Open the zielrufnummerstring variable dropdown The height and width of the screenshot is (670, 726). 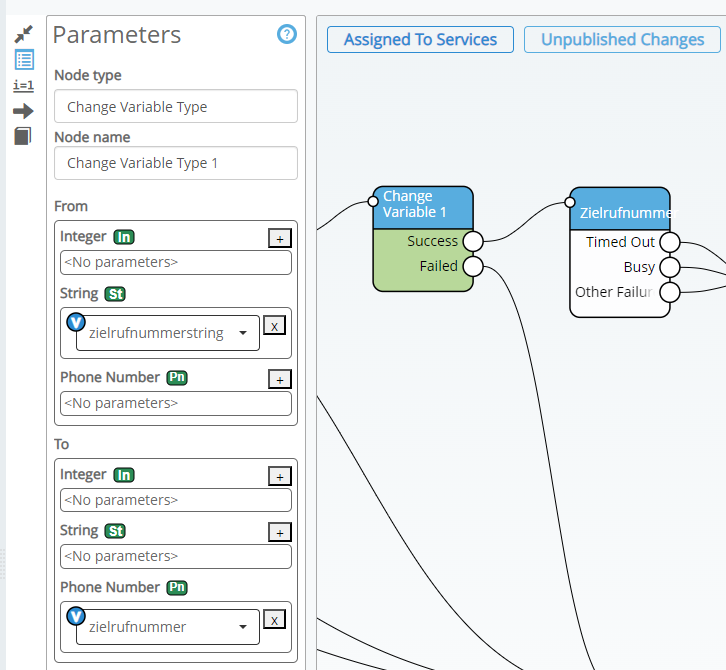243,334
